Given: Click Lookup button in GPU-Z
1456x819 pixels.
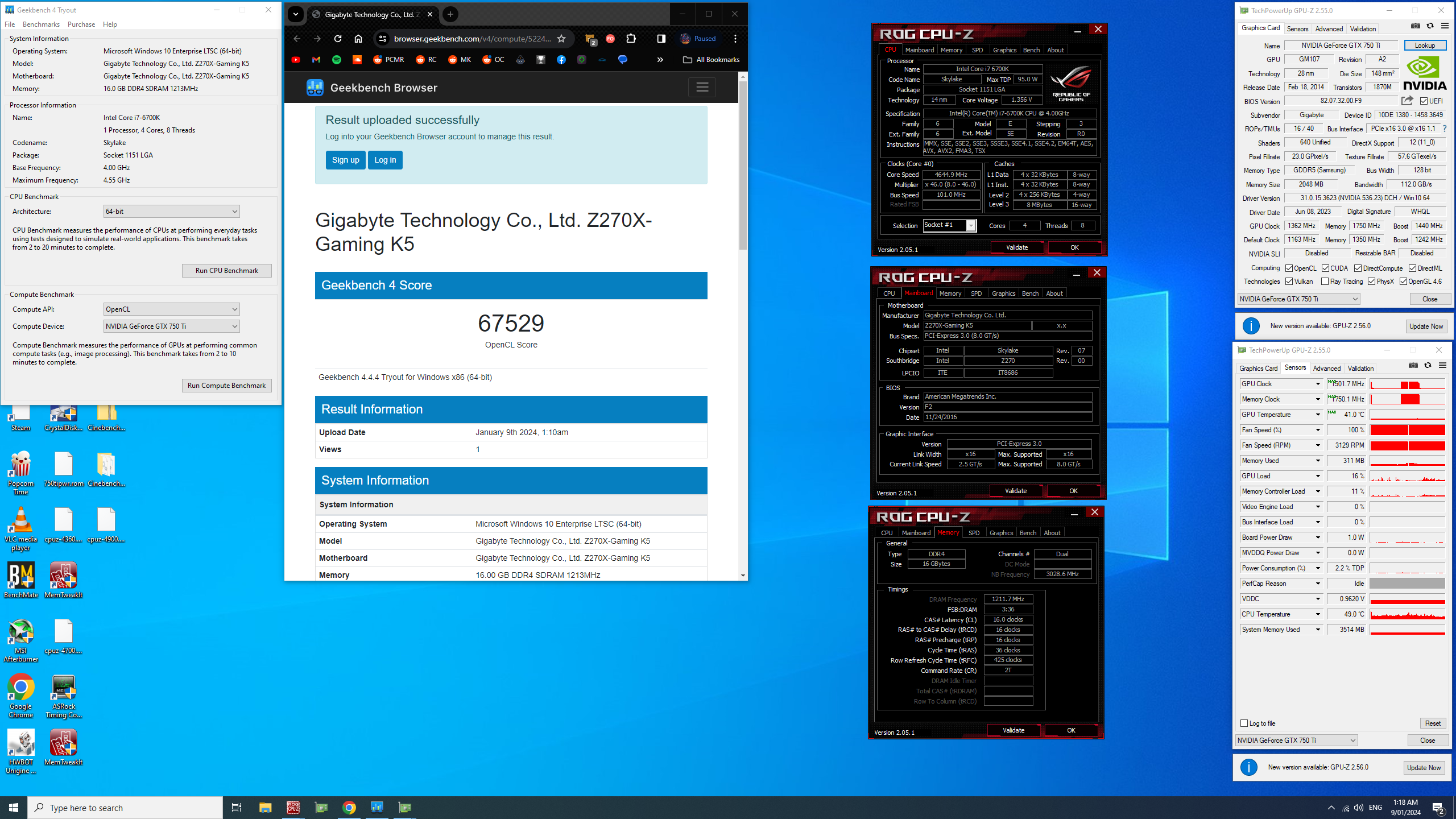Looking at the screenshot, I should [1425, 45].
